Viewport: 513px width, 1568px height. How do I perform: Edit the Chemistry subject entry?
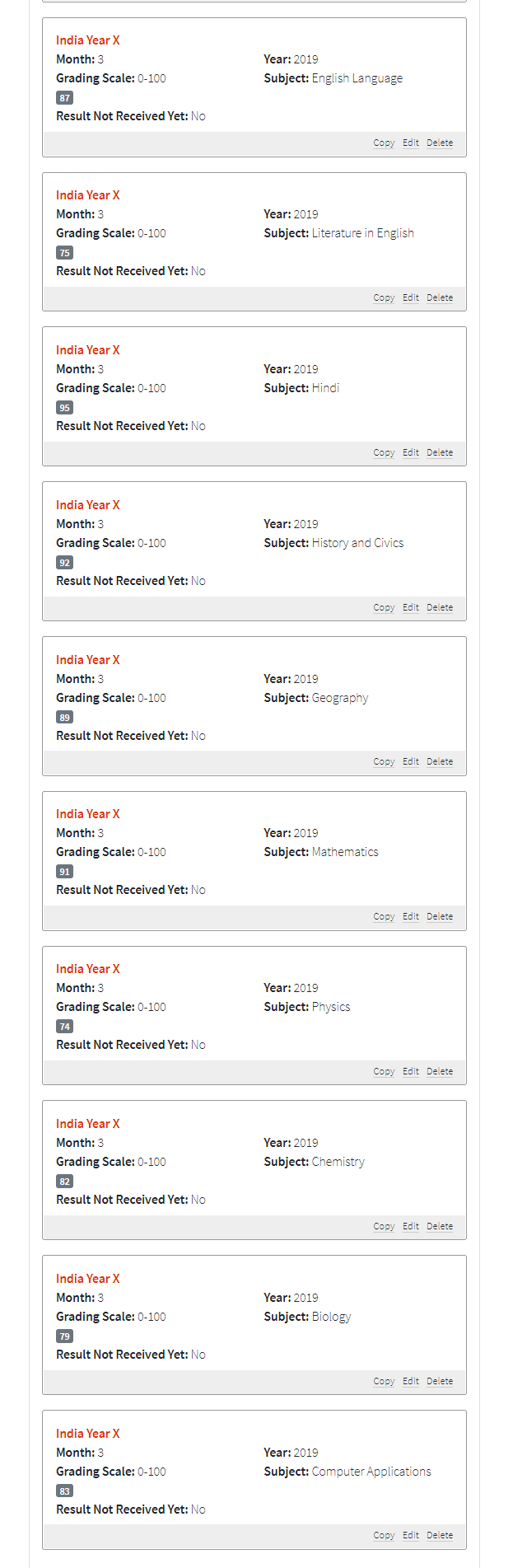point(411,1226)
